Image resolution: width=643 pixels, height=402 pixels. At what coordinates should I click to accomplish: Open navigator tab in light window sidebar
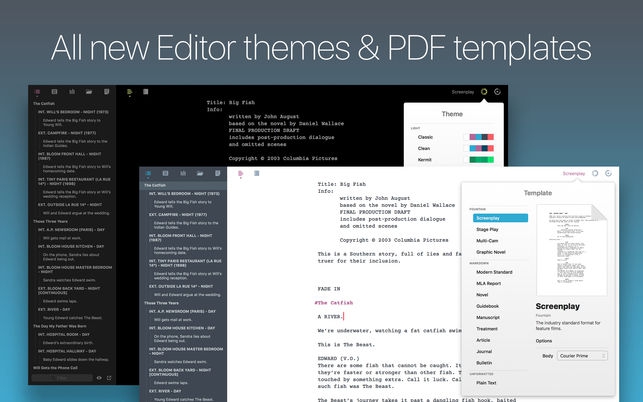pyautogui.click(x=148, y=174)
